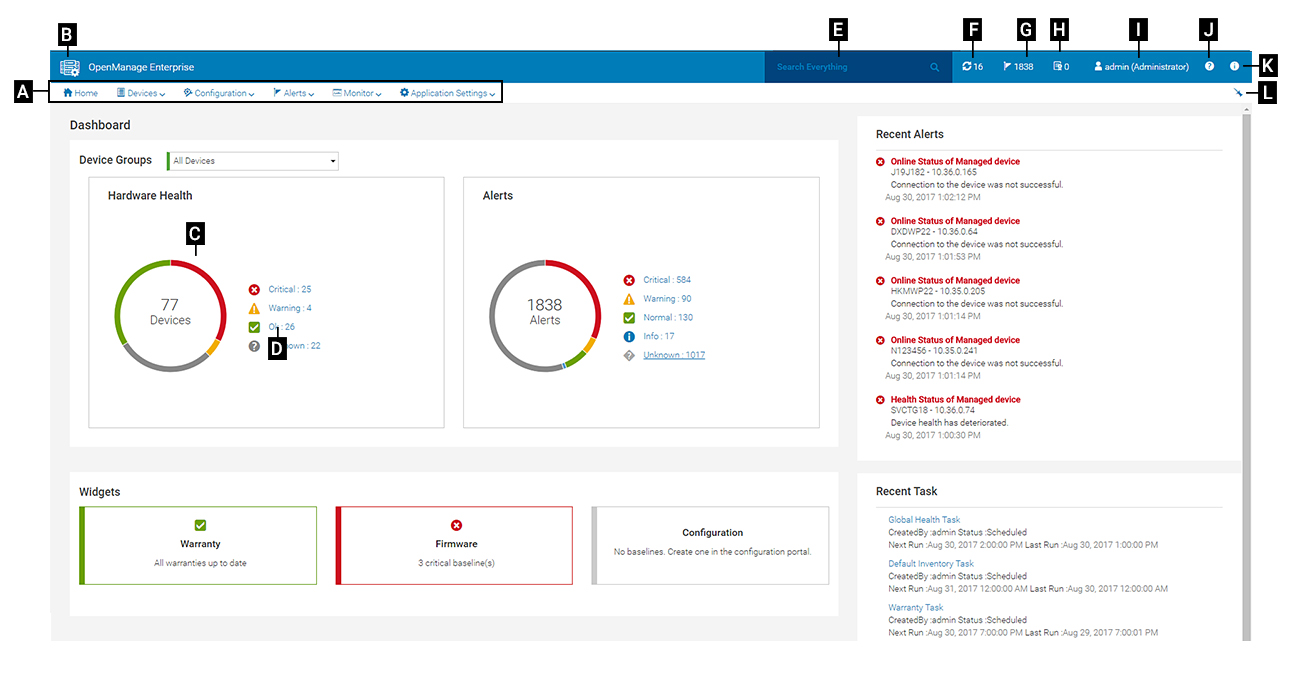Image resolution: width=1300 pixels, height=674 pixels.
Task: Open the Global Health Task link
Action: [x=923, y=519]
